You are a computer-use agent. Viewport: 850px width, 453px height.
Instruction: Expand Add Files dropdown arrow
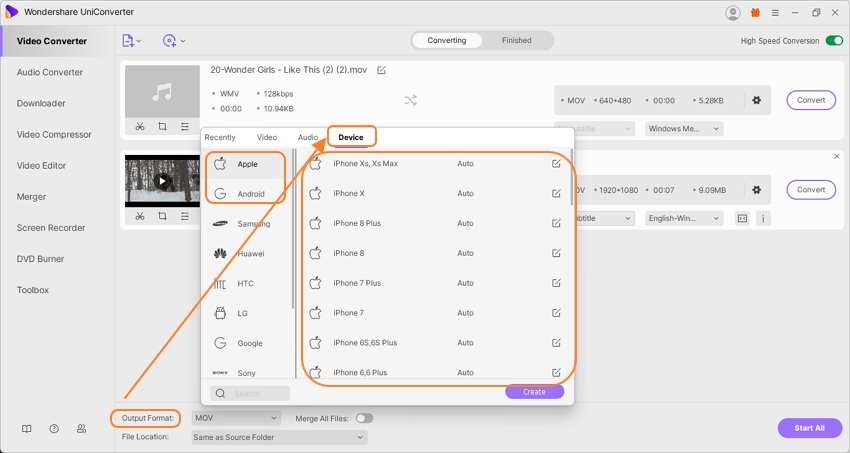tap(139, 41)
